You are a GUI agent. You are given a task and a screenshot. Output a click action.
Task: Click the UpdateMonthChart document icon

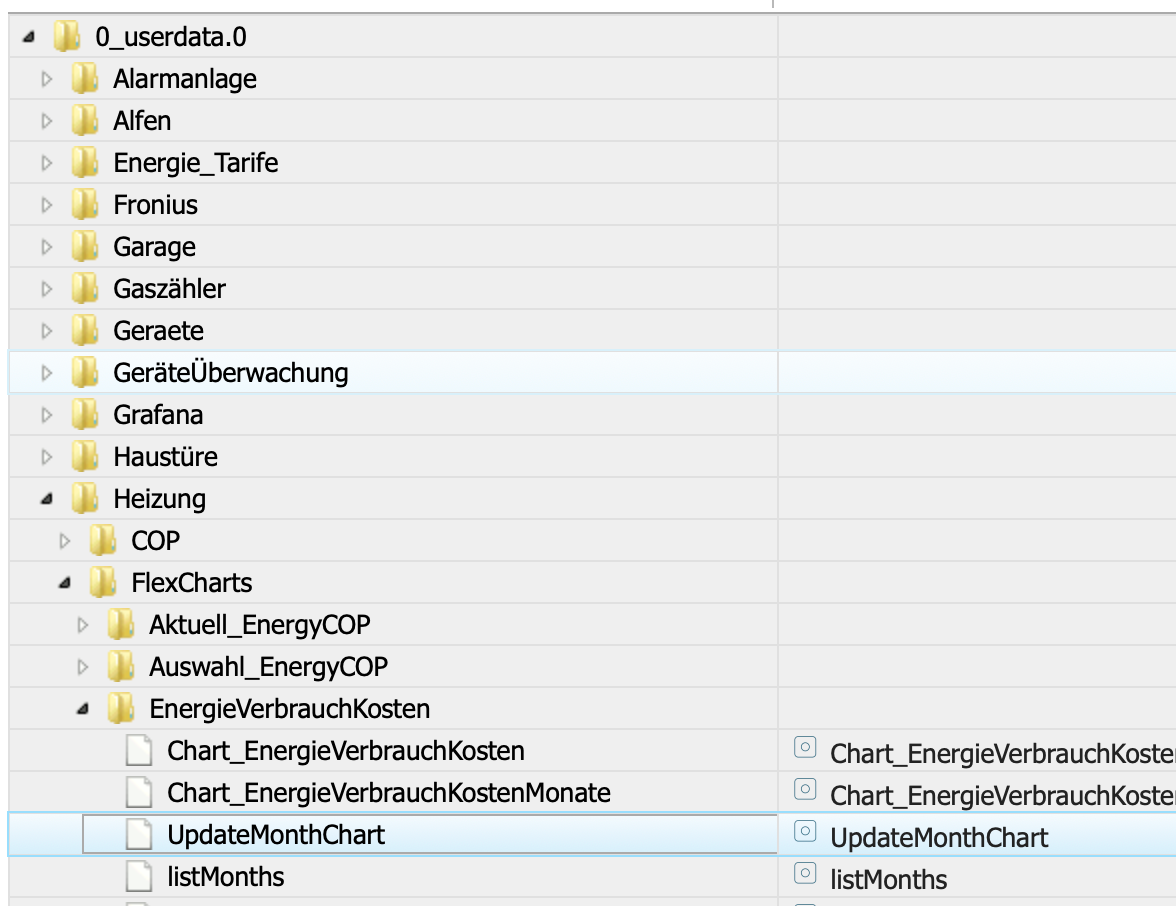point(139,835)
